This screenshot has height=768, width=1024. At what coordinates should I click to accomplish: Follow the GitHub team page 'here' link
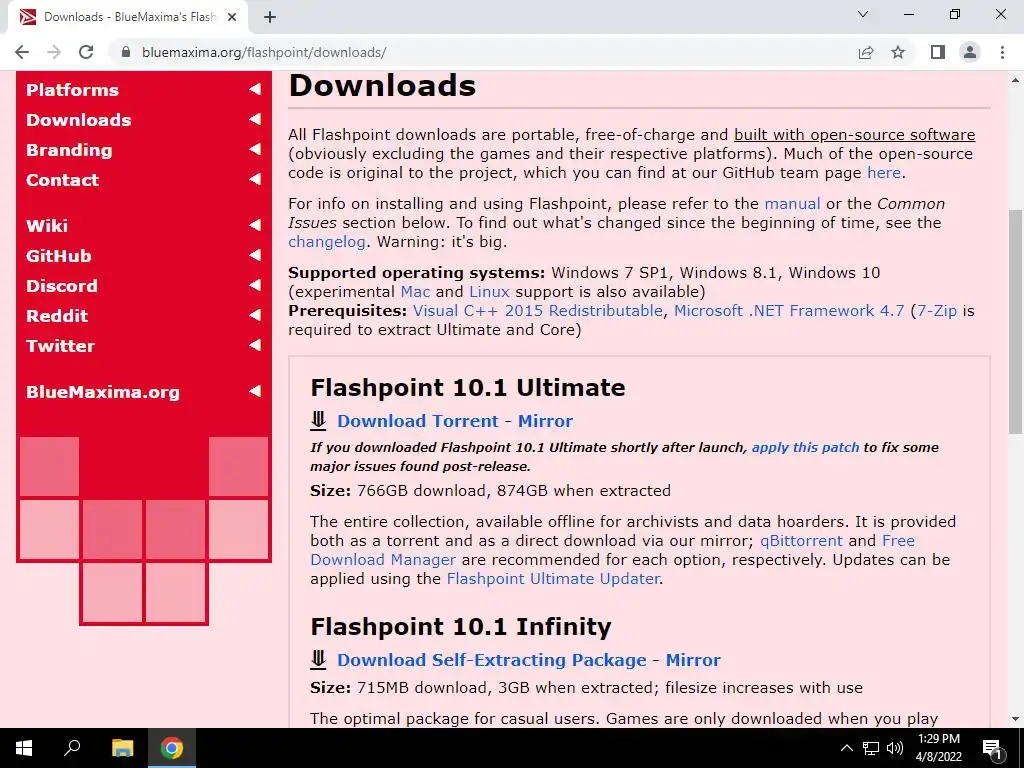tap(884, 173)
